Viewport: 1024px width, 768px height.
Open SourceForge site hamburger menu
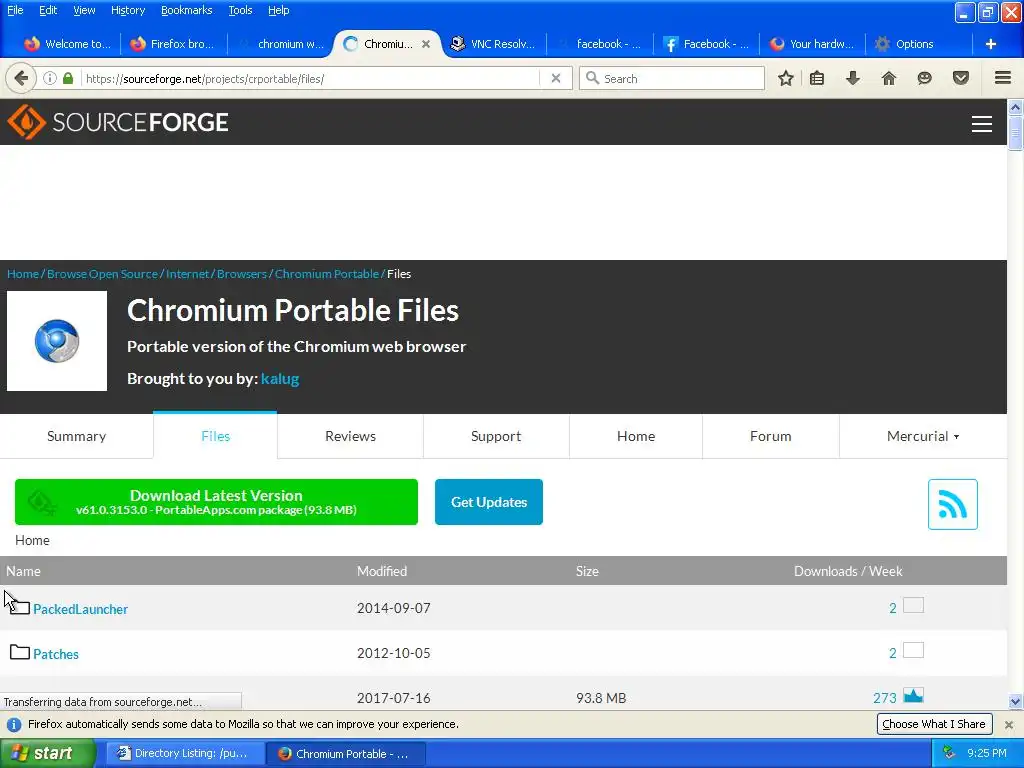(982, 123)
